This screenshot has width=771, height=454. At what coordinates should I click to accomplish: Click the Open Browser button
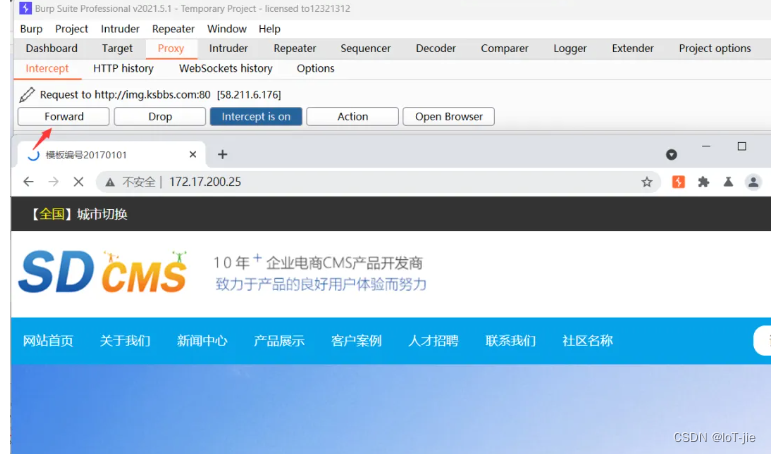click(x=448, y=117)
